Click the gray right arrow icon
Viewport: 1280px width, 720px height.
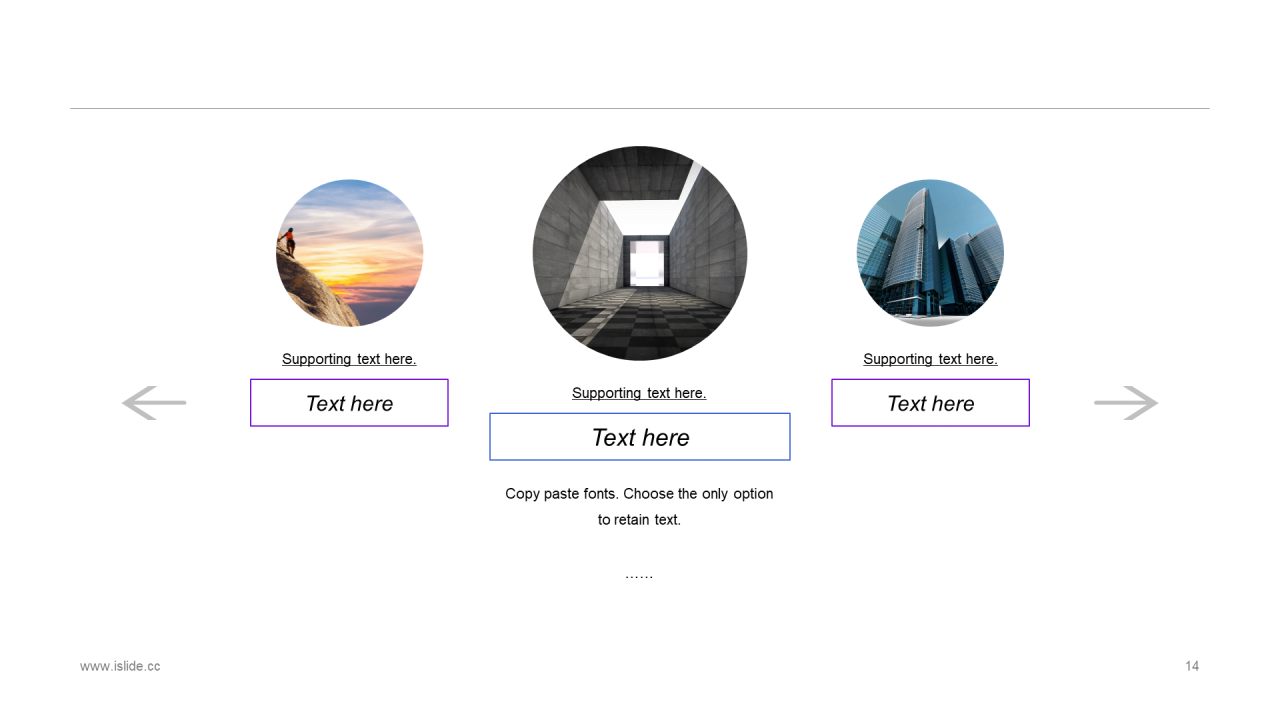[x=1126, y=403]
